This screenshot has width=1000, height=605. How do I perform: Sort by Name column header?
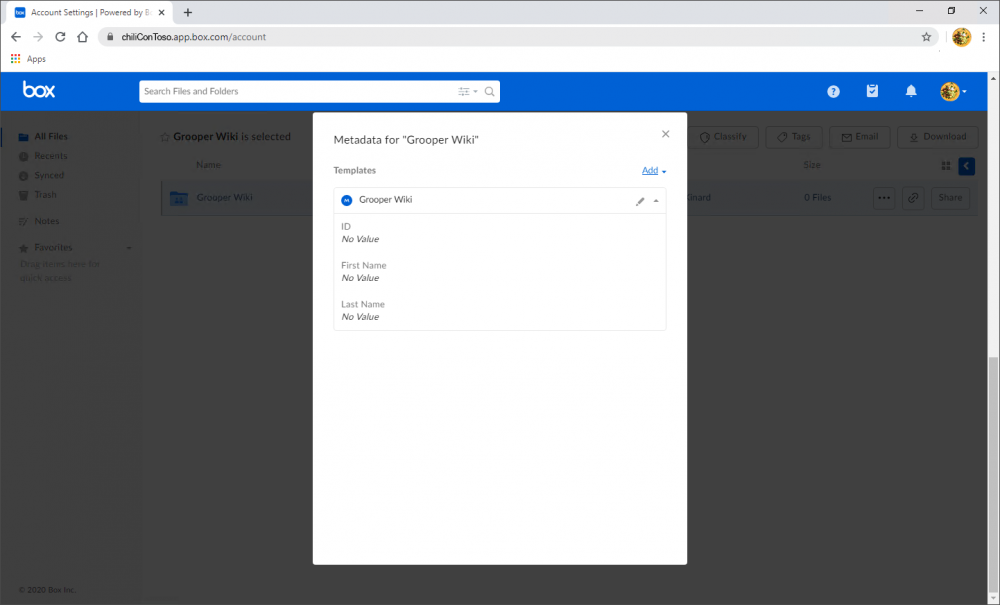[x=209, y=165]
